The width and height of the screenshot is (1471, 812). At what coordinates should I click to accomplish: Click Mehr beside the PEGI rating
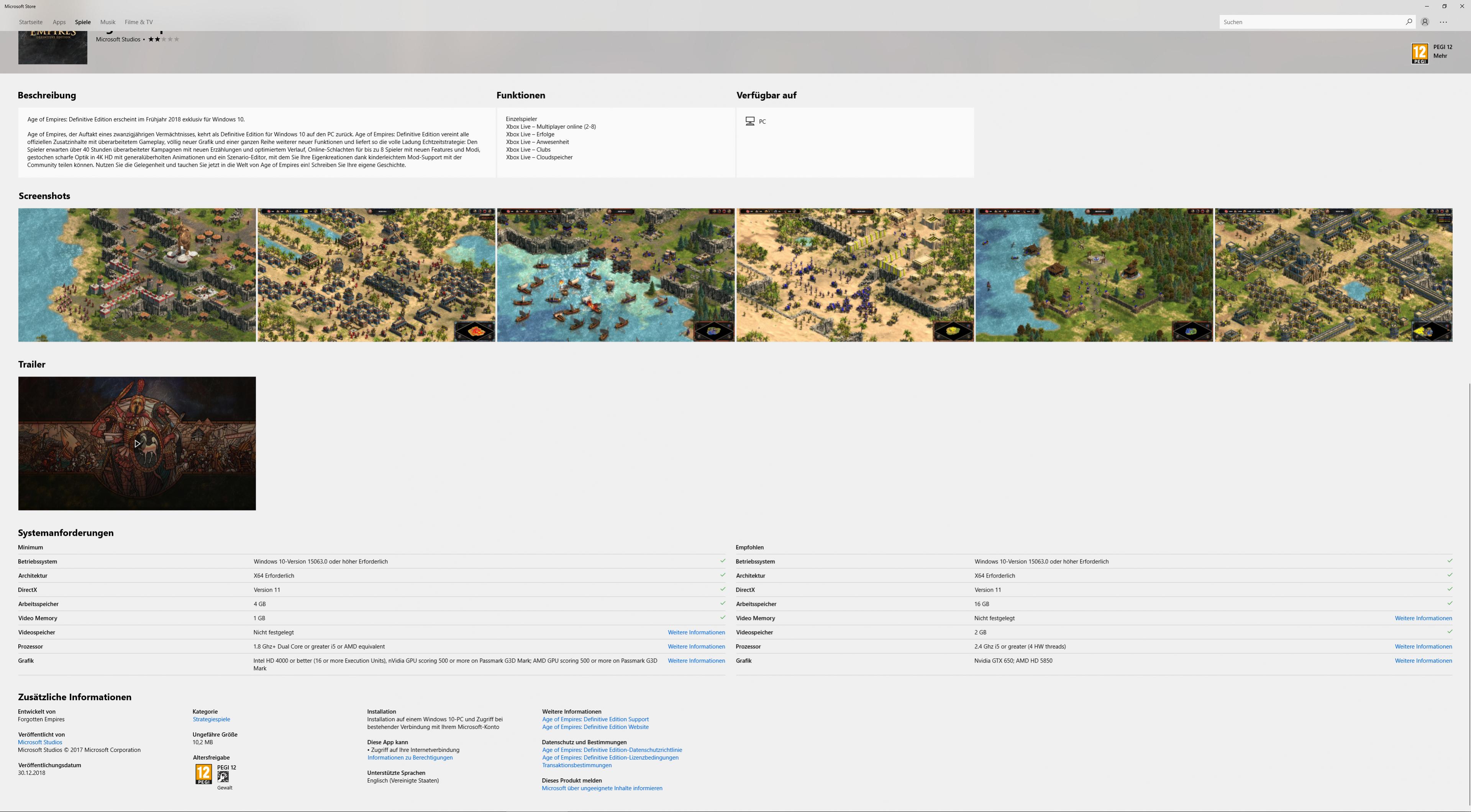[x=1440, y=56]
